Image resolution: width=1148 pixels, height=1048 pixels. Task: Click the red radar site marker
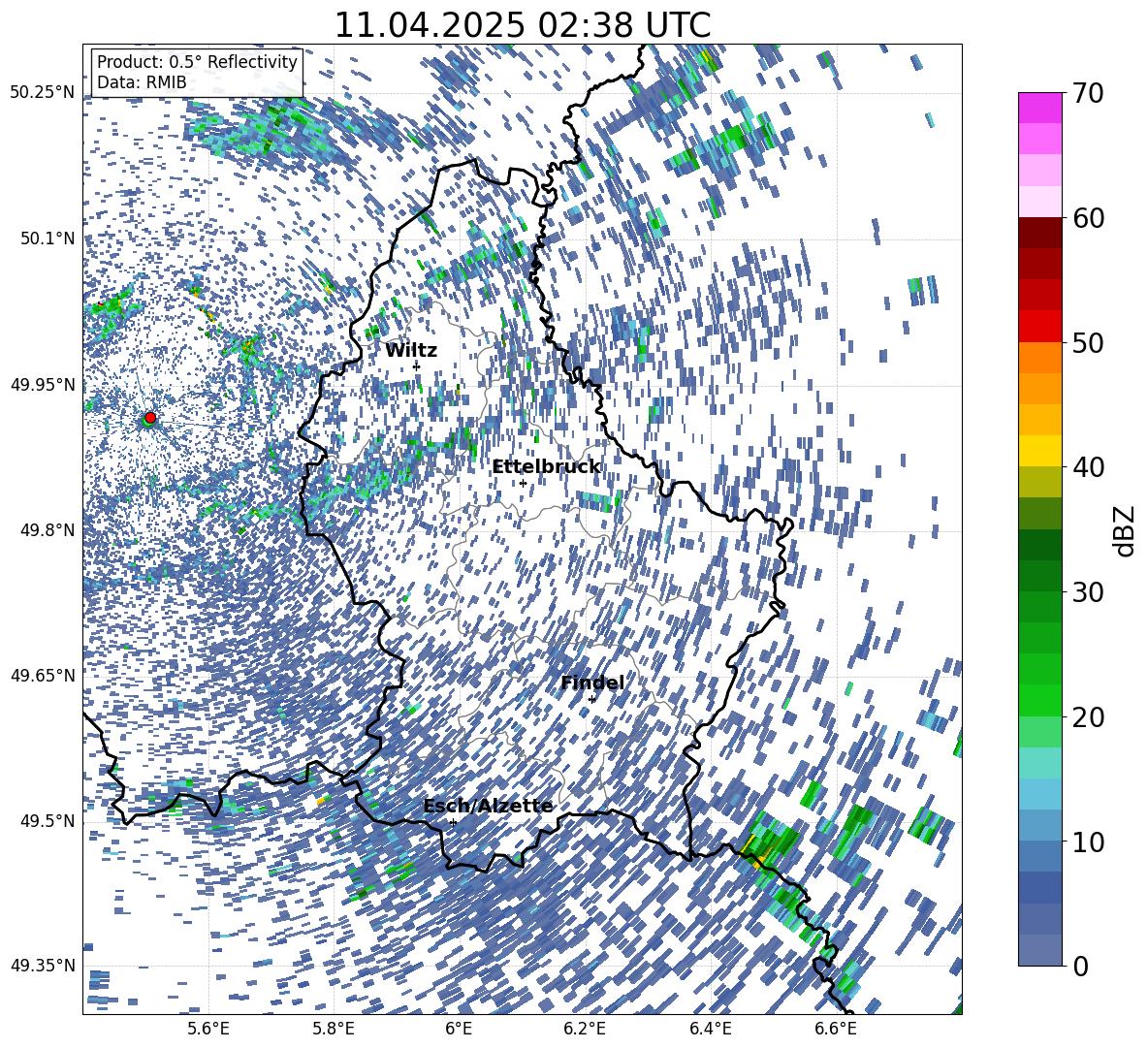click(150, 418)
